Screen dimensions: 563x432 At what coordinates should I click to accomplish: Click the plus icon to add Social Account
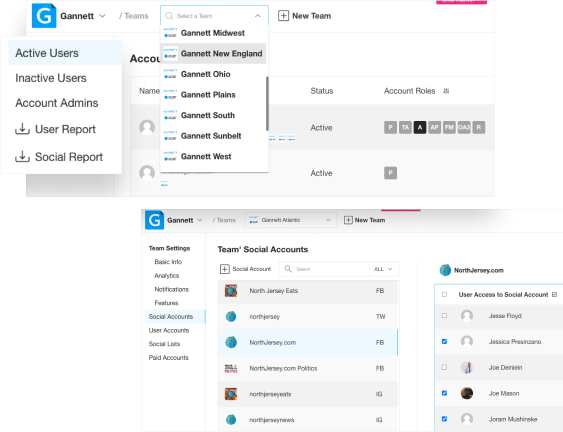point(224,269)
